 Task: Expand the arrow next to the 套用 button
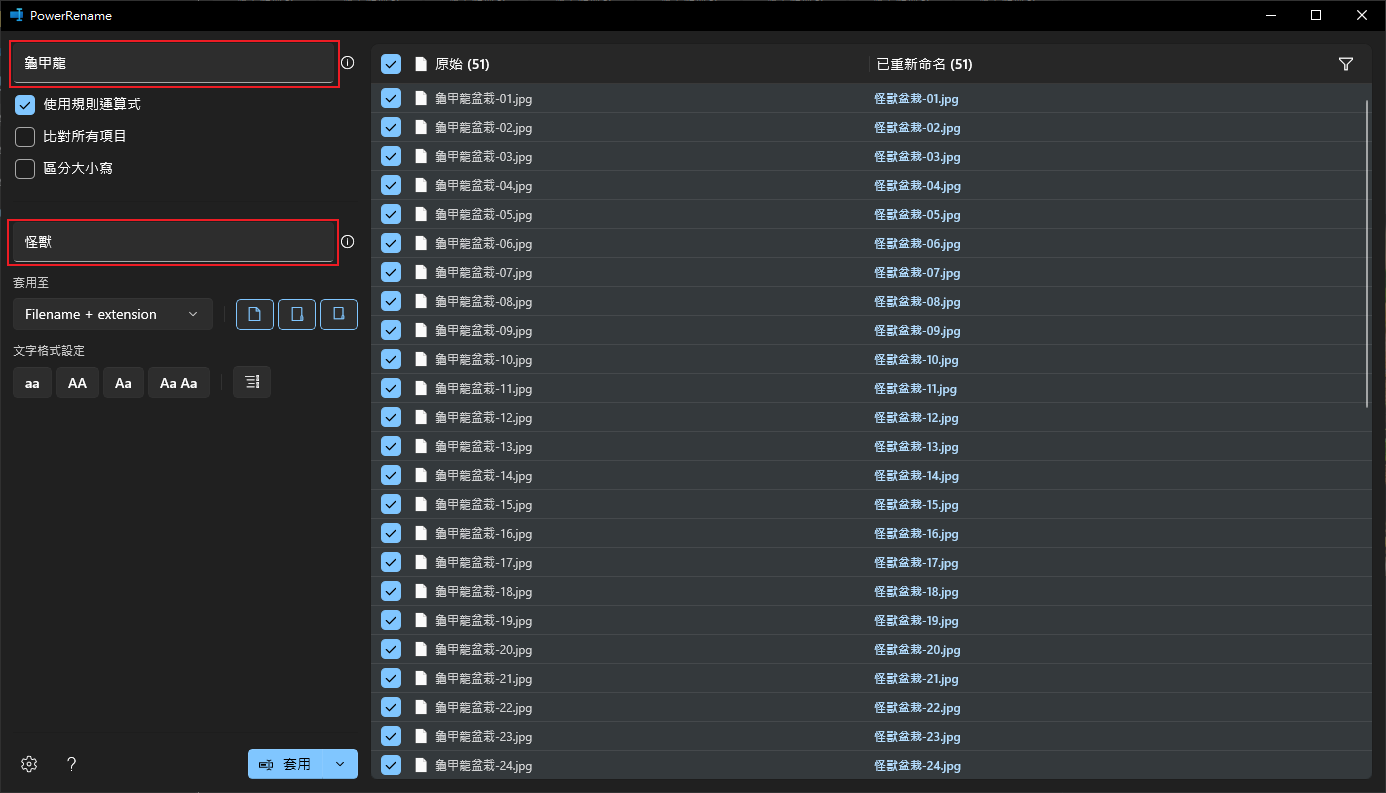341,764
